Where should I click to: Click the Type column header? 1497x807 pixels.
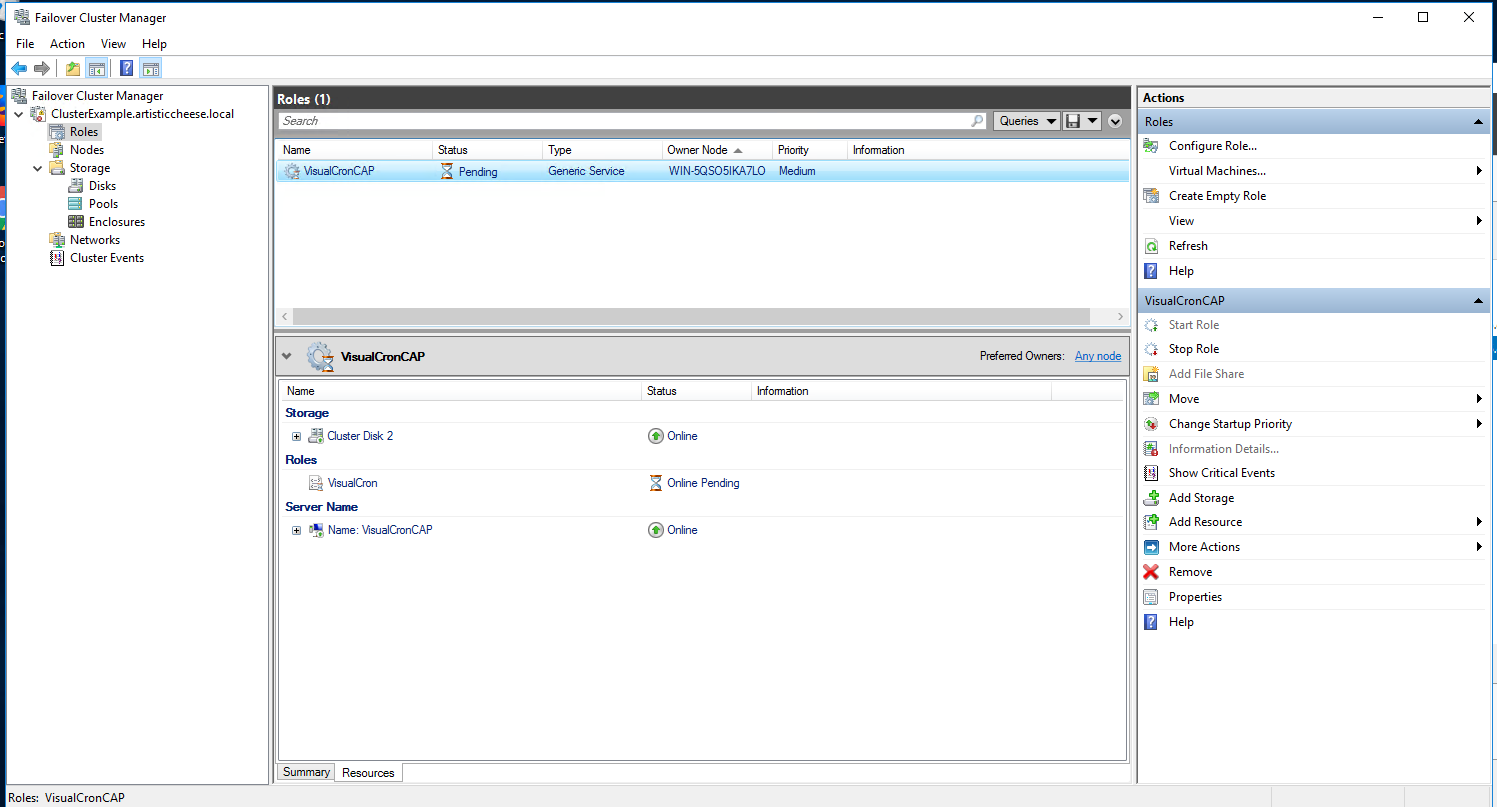[602, 150]
